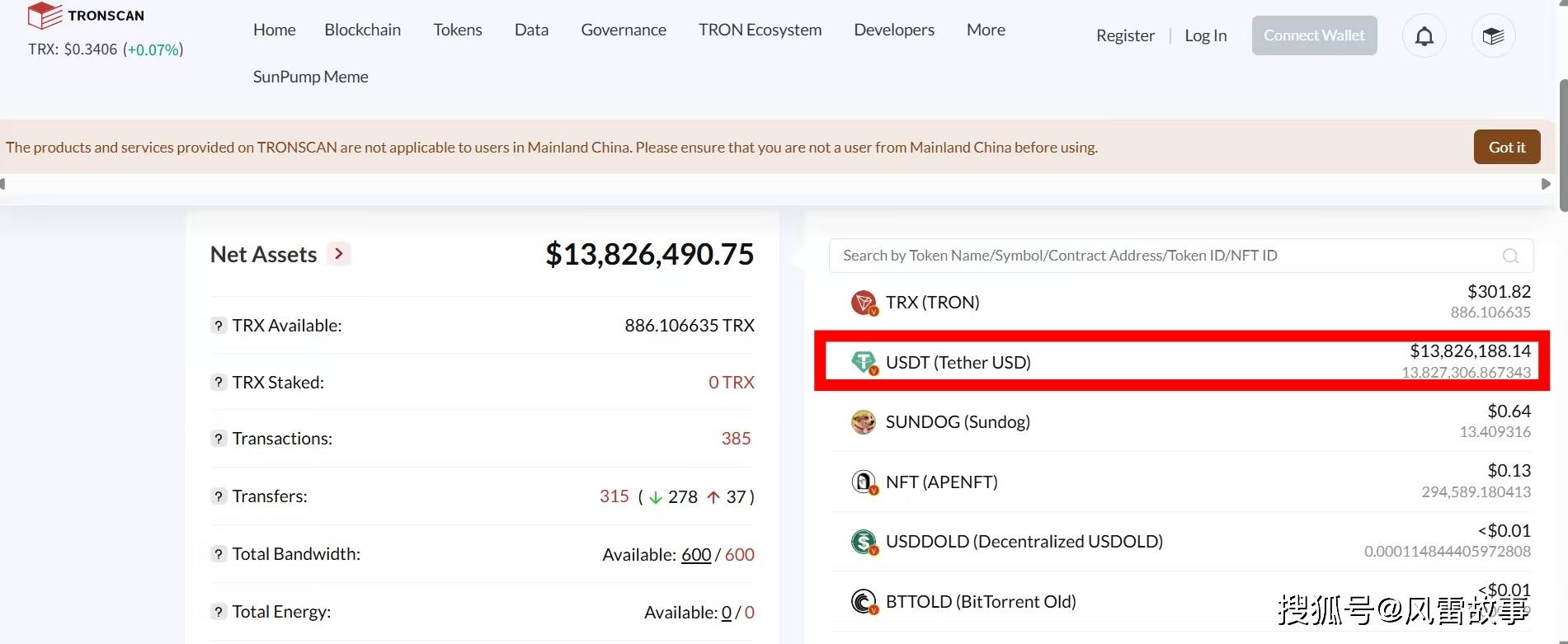The image size is (1568, 644).
Task: Click the vertical page scrollbar
Action: (1563, 146)
